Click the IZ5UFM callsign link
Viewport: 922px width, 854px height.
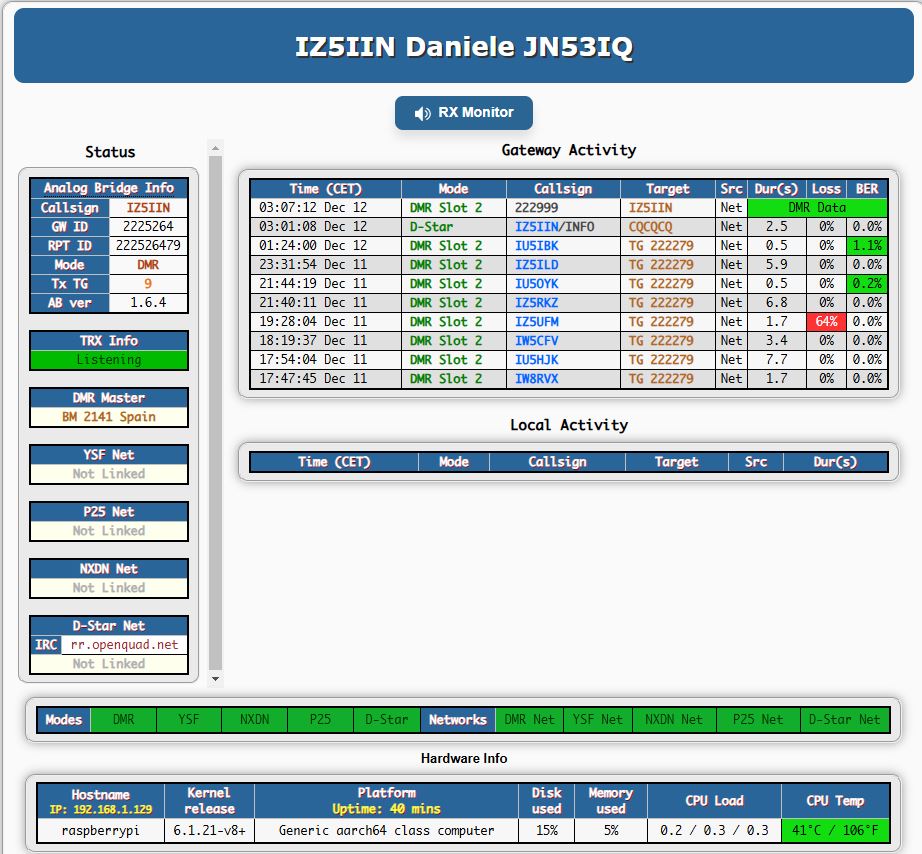click(537, 322)
